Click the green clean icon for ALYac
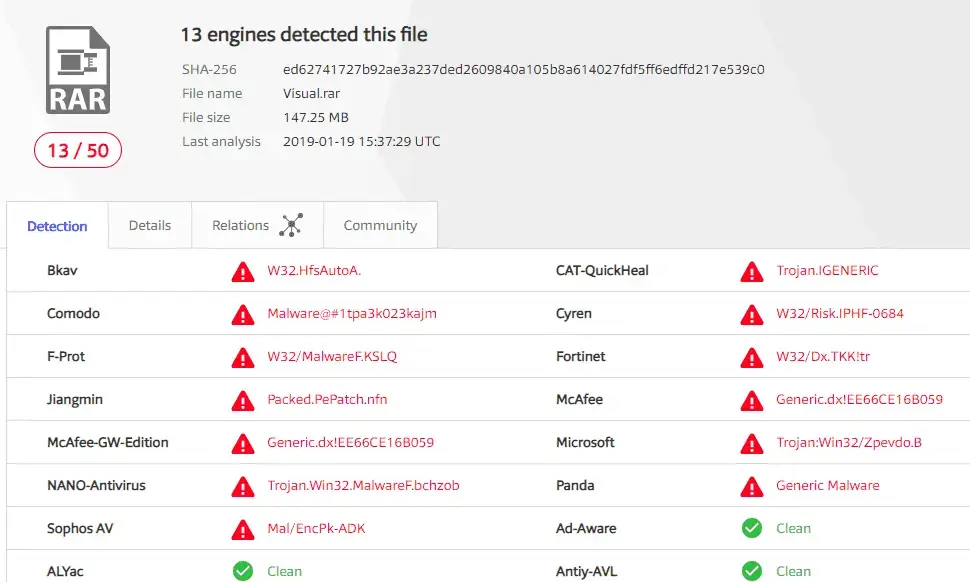This screenshot has width=970, height=582. pyautogui.click(x=242, y=571)
